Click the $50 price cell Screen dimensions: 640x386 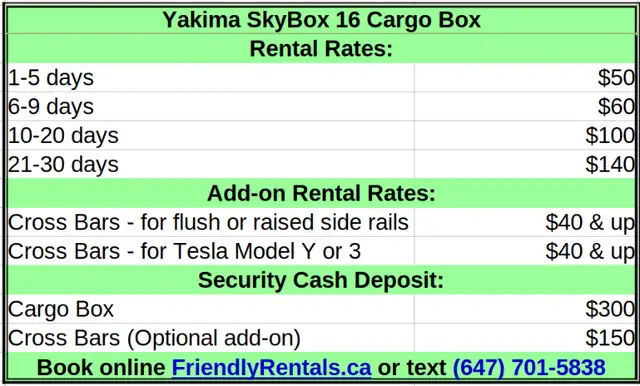point(525,78)
